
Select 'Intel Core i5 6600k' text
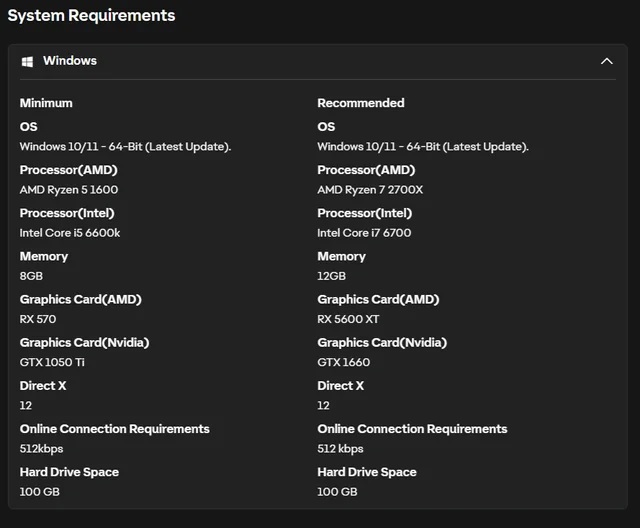(x=70, y=233)
